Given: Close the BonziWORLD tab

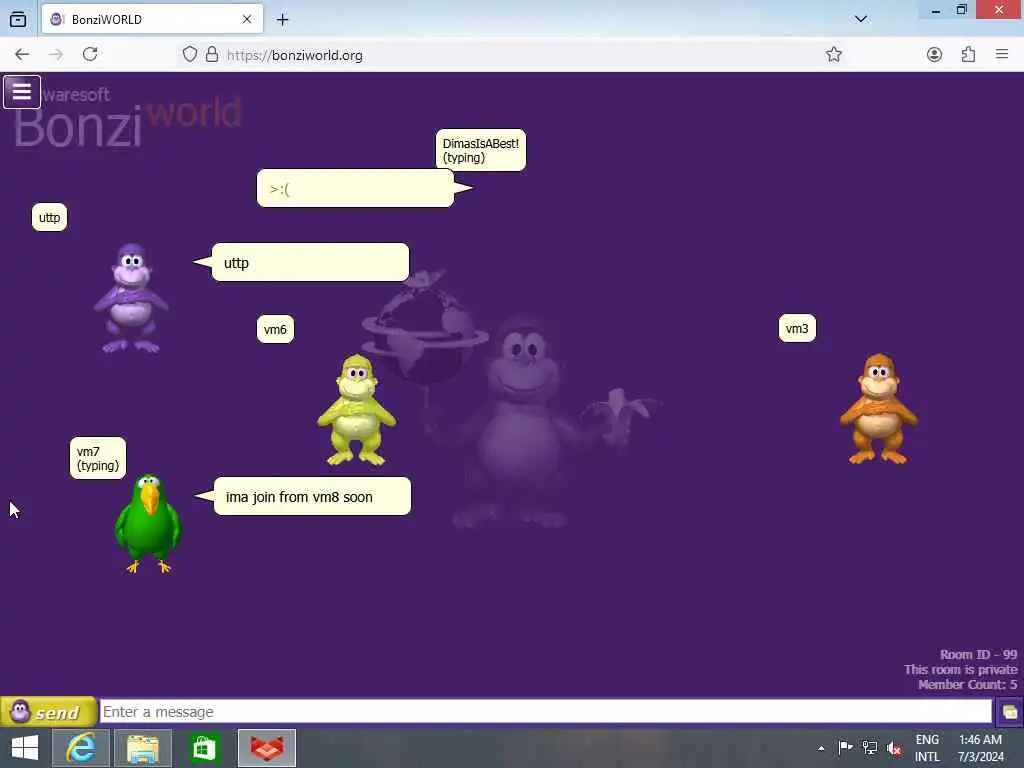Looking at the screenshot, I should (247, 20).
